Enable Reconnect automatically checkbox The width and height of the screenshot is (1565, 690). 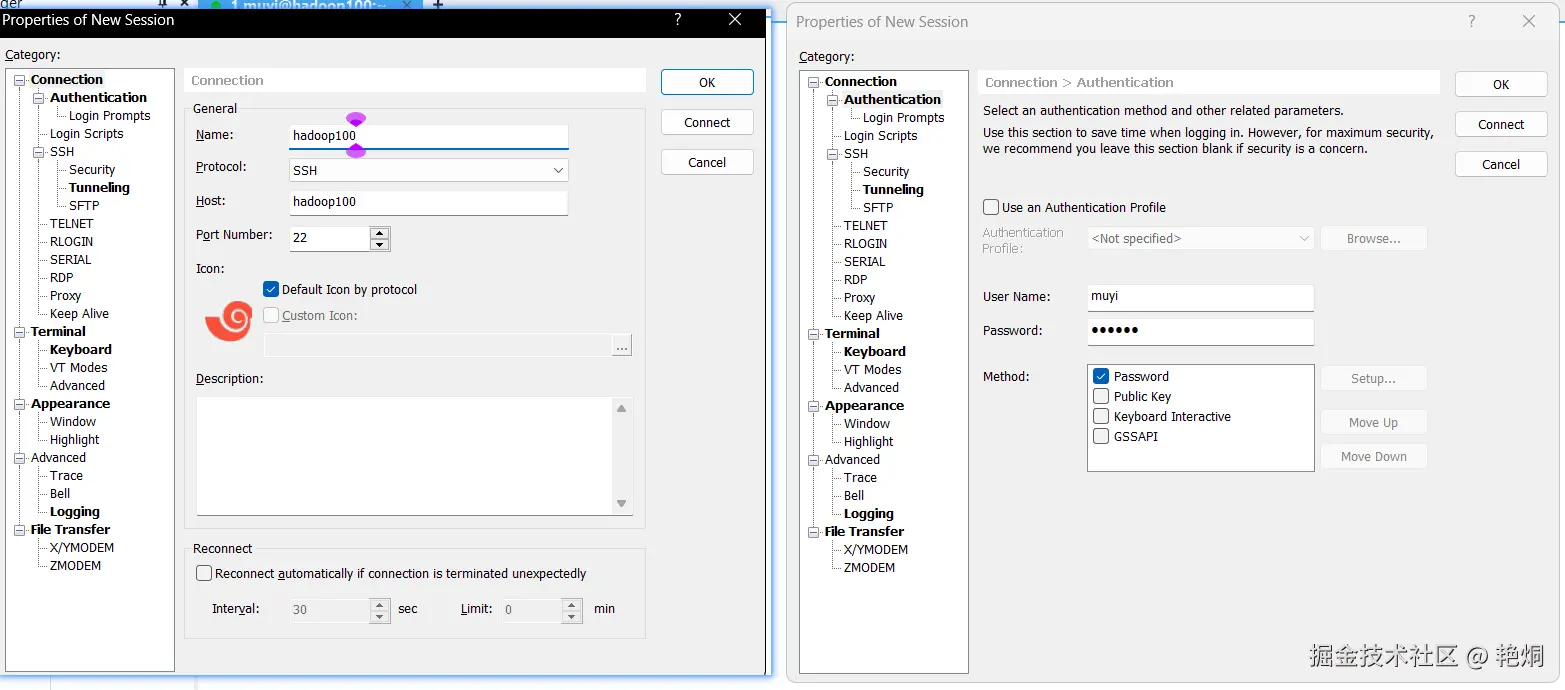(x=204, y=573)
